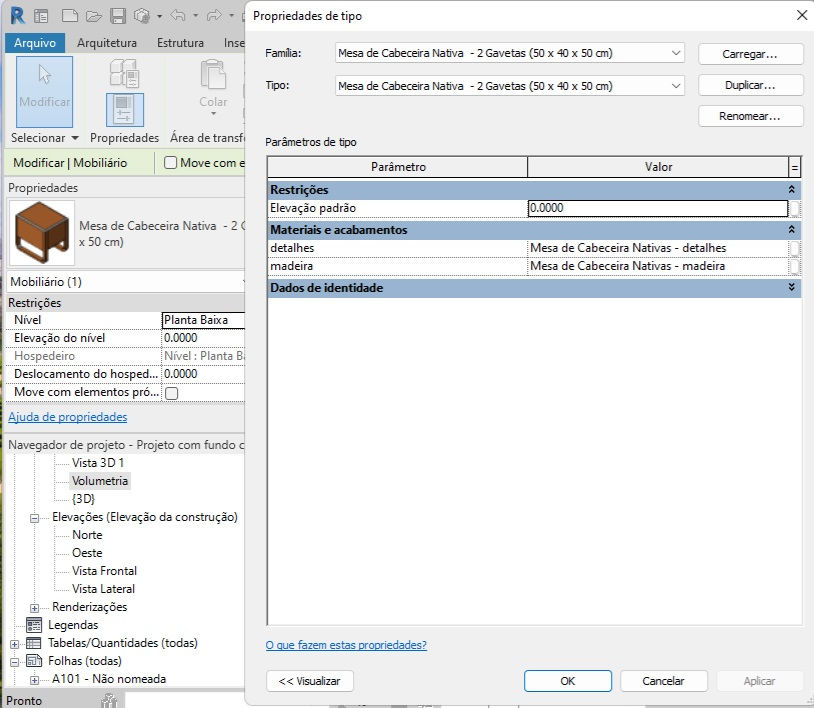Open the Tipo dropdown list

click(x=509, y=86)
